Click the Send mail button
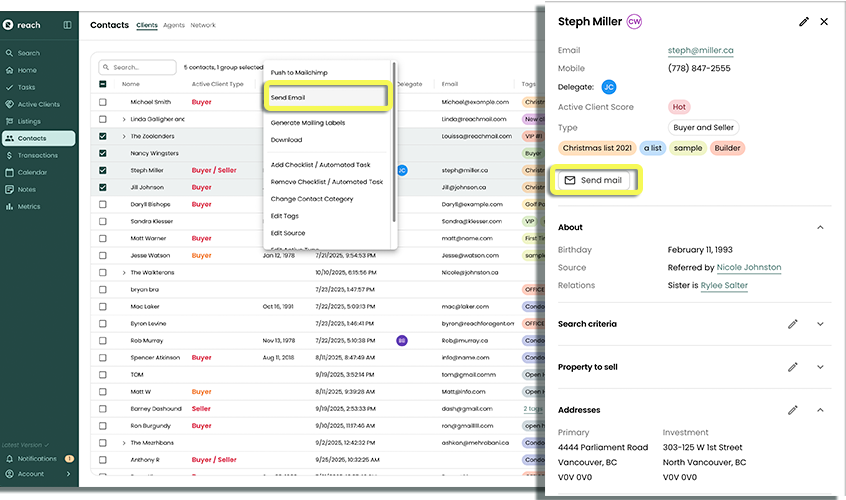 click(594, 180)
